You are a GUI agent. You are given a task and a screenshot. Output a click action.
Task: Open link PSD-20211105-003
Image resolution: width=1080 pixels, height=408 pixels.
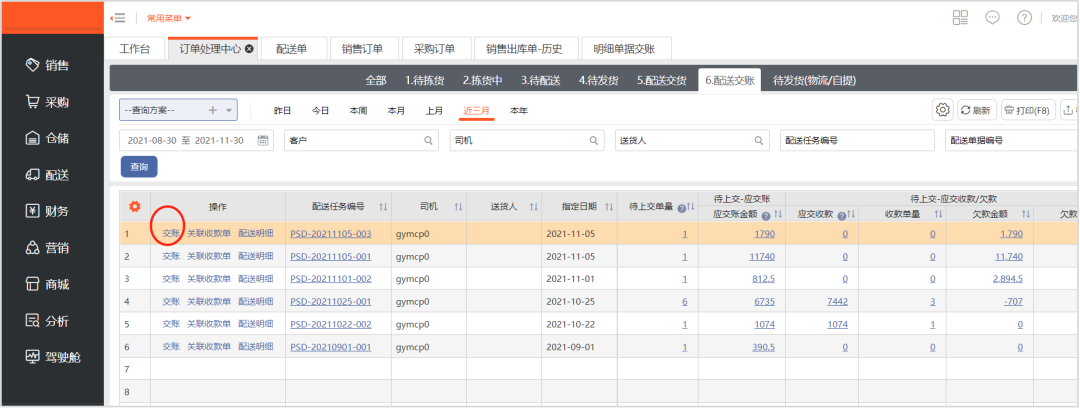point(330,234)
